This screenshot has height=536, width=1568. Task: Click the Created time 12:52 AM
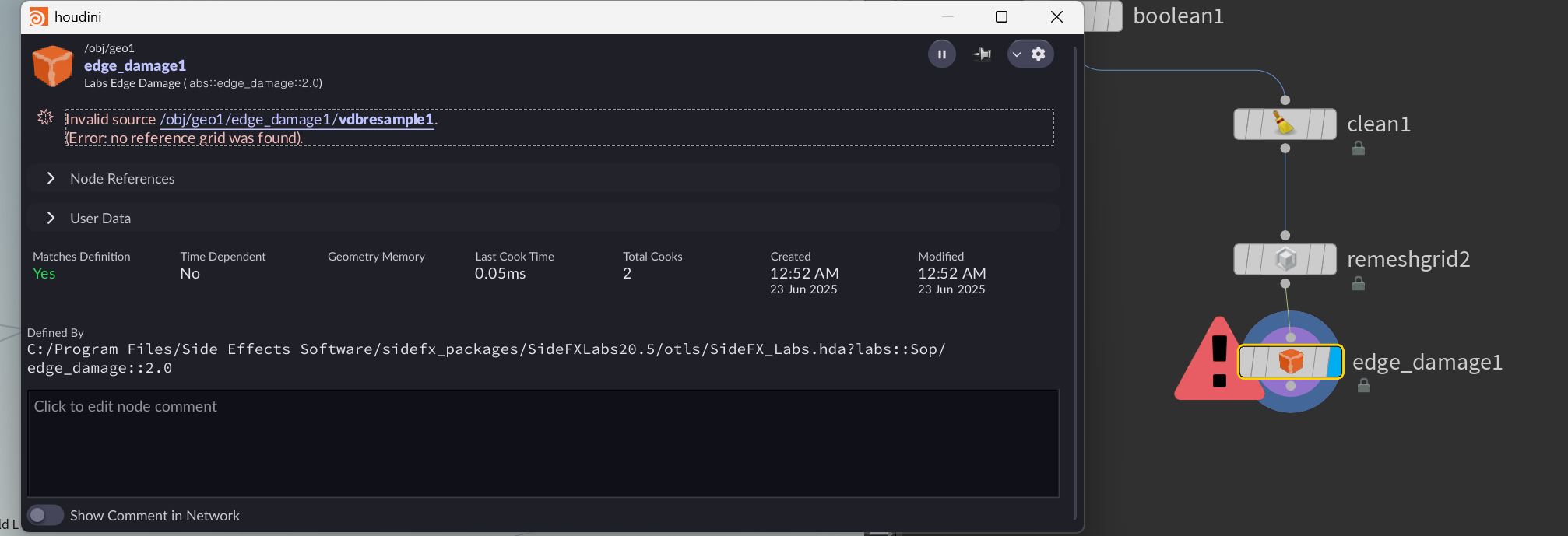coord(804,273)
